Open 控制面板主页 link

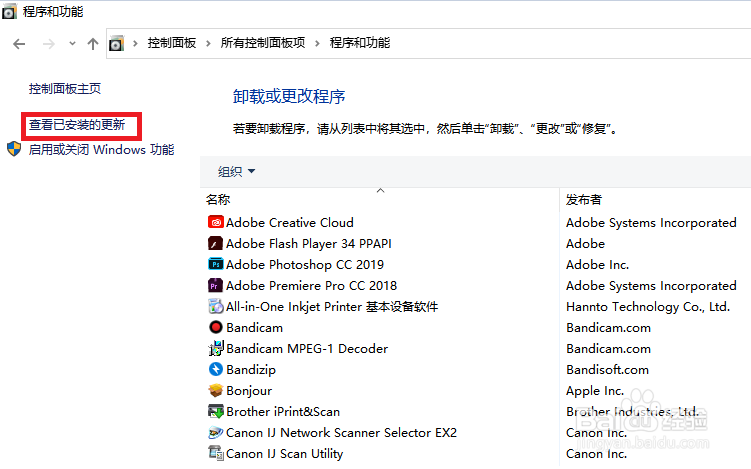pyautogui.click(x=65, y=89)
